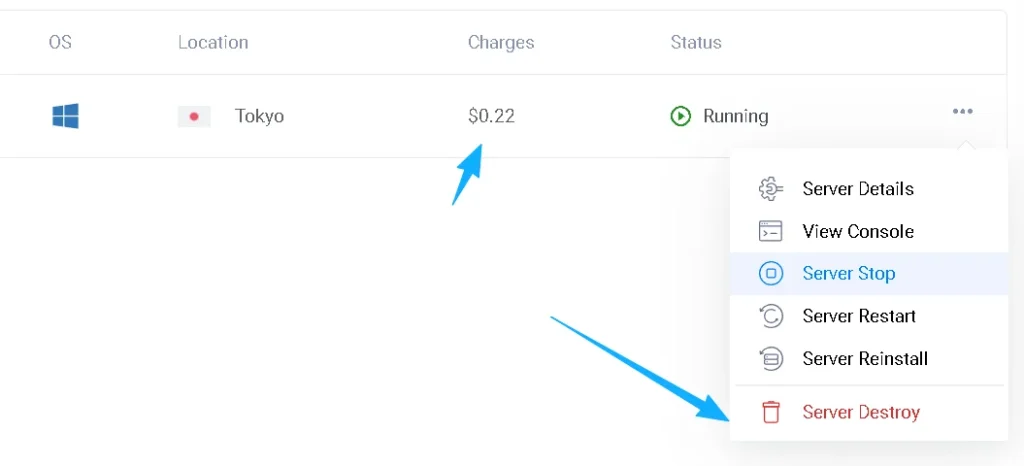The width and height of the screenshot is (1024, 466).
Task: Click the Windows OS logo icon
Action: pos(65,116)
